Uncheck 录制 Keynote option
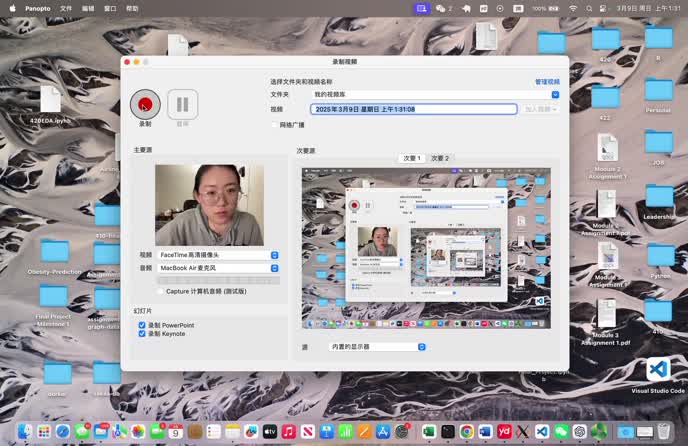 tap(142, 334)
